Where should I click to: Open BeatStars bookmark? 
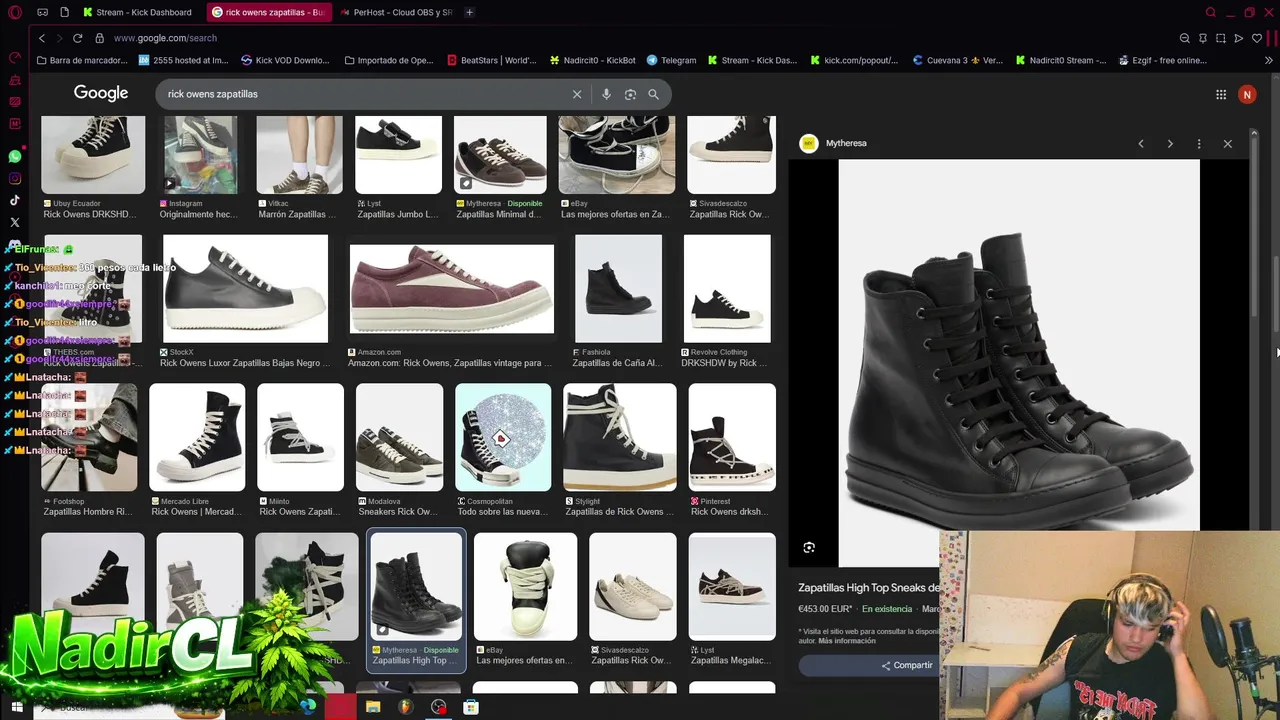coord(492,60)
